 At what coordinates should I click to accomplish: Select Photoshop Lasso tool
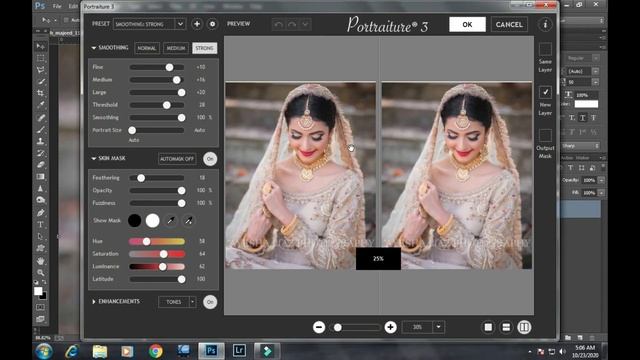(x=40, y=70)
